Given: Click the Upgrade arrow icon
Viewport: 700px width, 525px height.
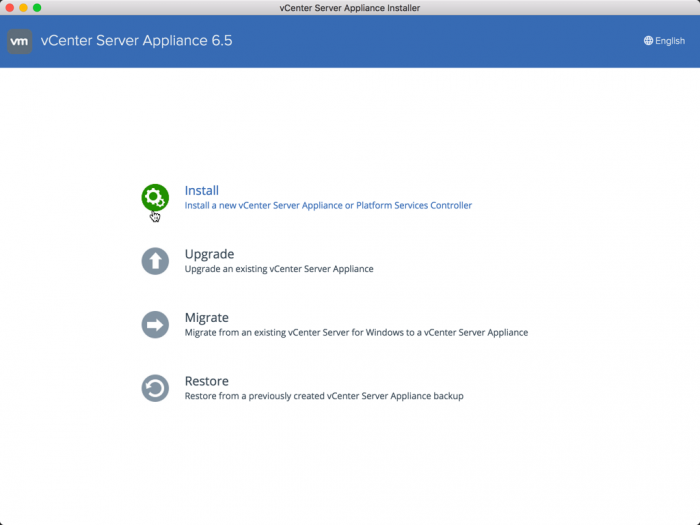Looking at the screenshot, I should pyautogui.click(x=155, y=261).
